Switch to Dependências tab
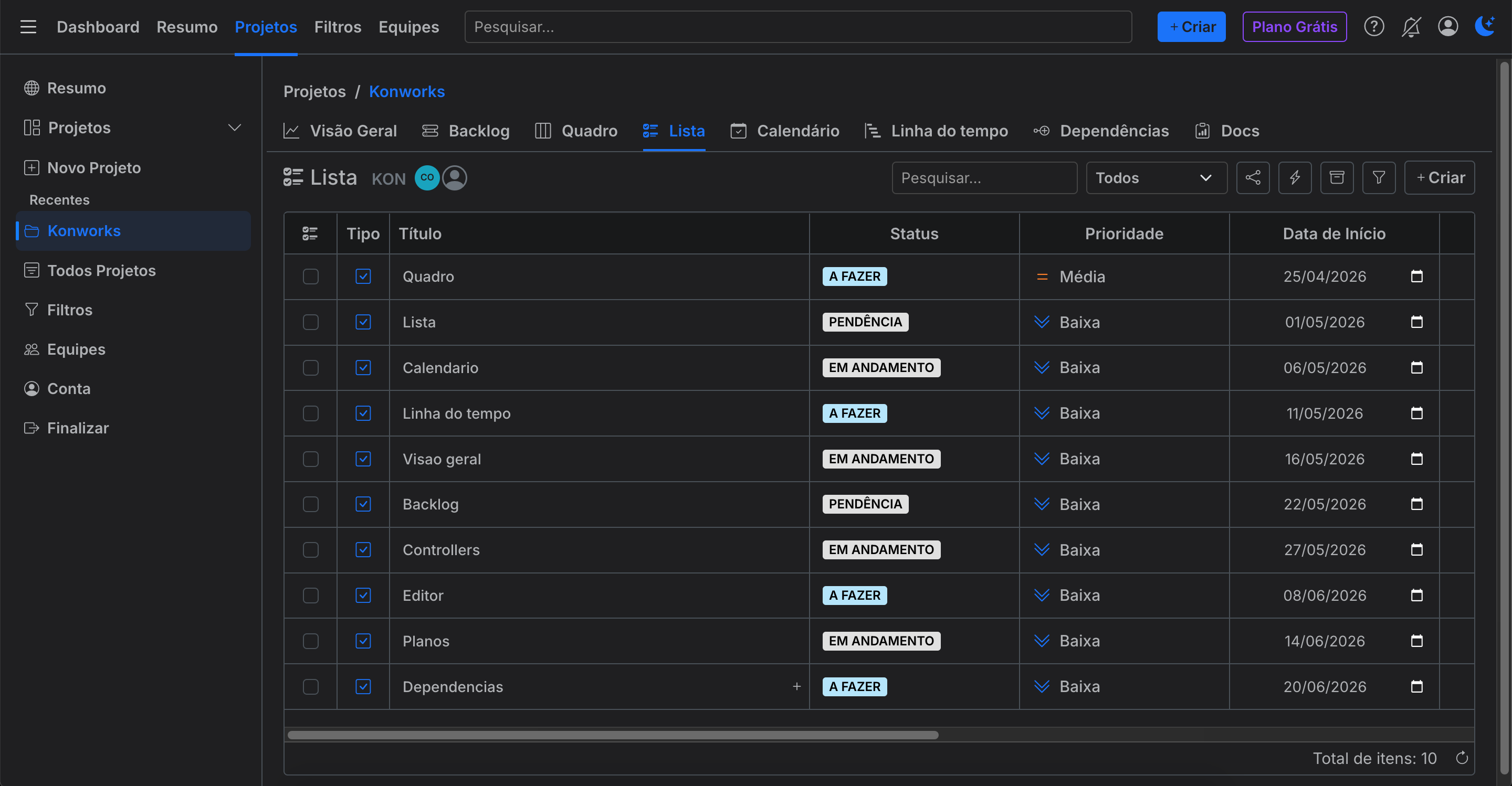The height and width of the screenshot is (786, 1512). [1100, 131]
